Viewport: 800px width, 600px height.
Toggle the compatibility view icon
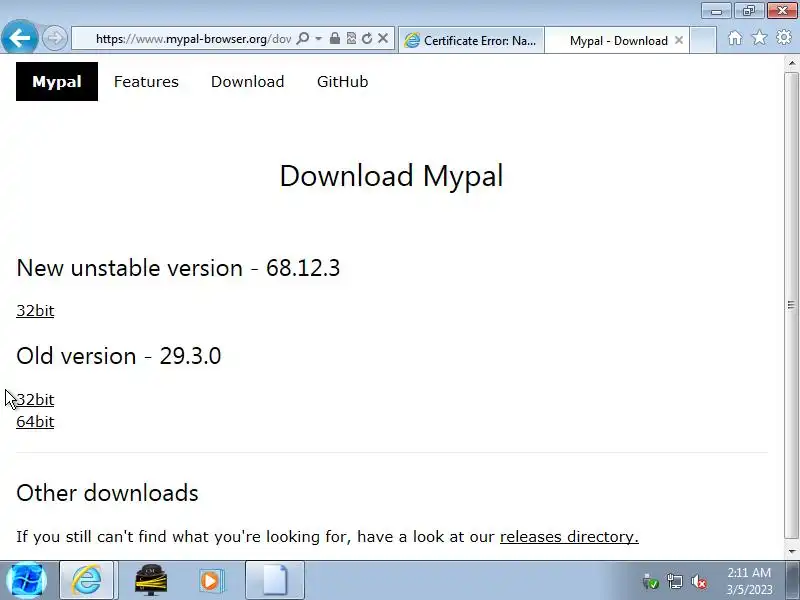pos(351,38)
